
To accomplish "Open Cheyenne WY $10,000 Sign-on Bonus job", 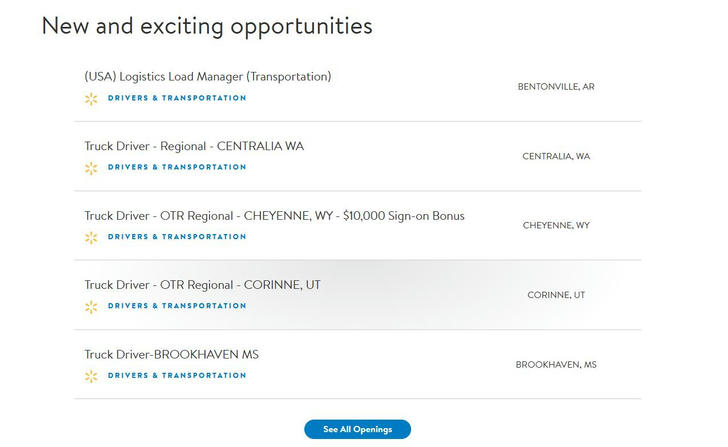I will click(274, 216).
